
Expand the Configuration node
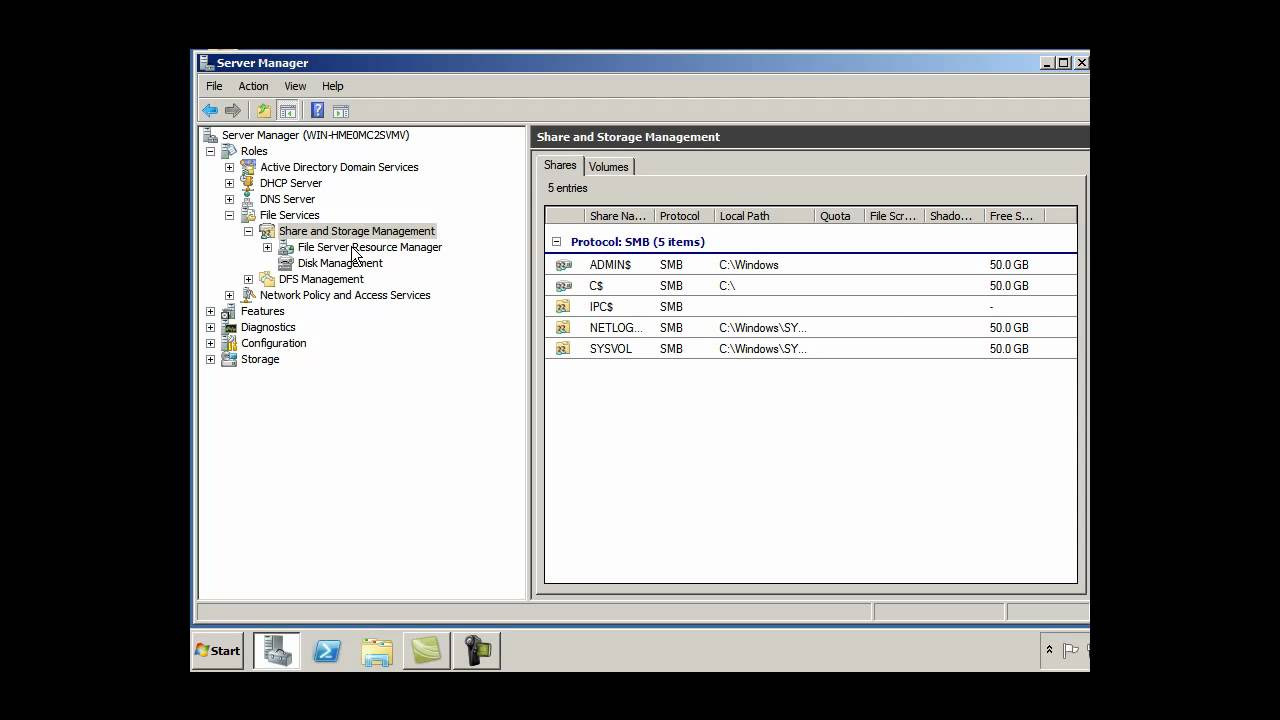coord(210,343)
